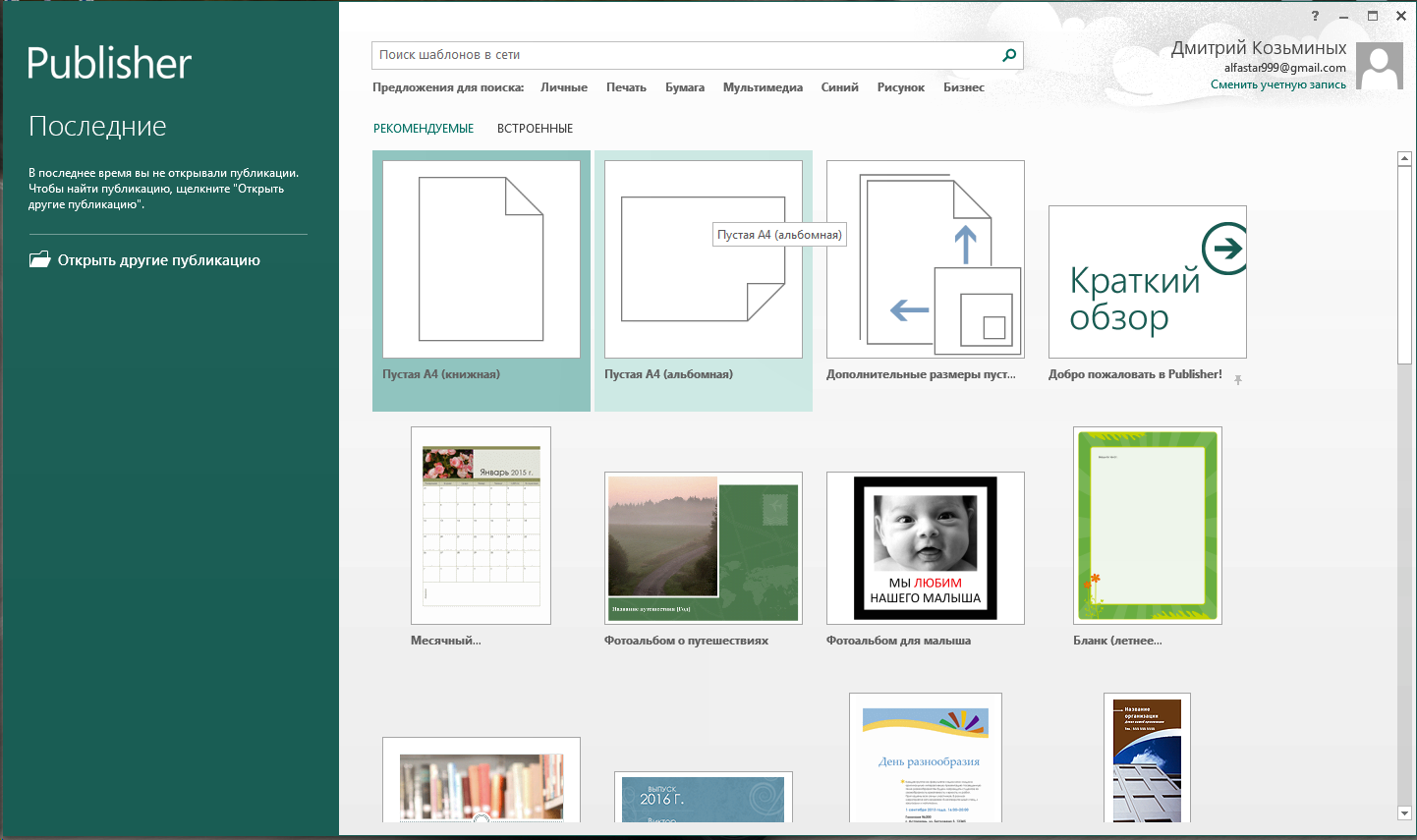Select the Месячный calendar template
This screenshot has width=1417, height=840.
[481, 526]
